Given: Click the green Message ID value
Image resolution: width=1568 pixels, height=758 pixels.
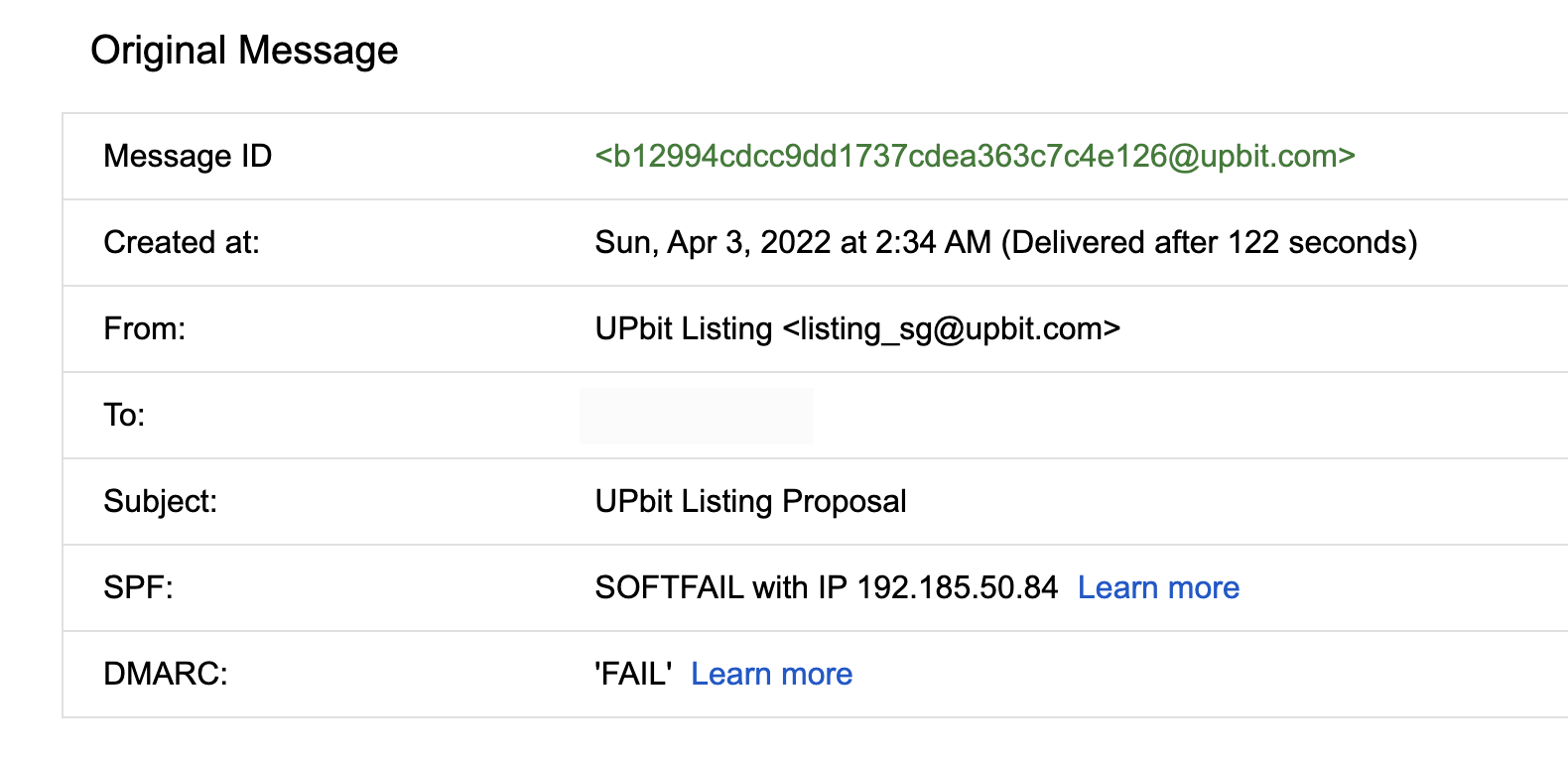Looking at the screenshot, I should [975, 157].
